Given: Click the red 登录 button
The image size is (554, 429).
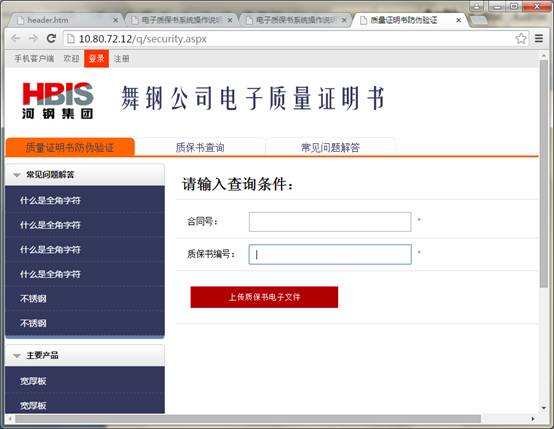Looking at the screenshot, I should tap(96, 58).
